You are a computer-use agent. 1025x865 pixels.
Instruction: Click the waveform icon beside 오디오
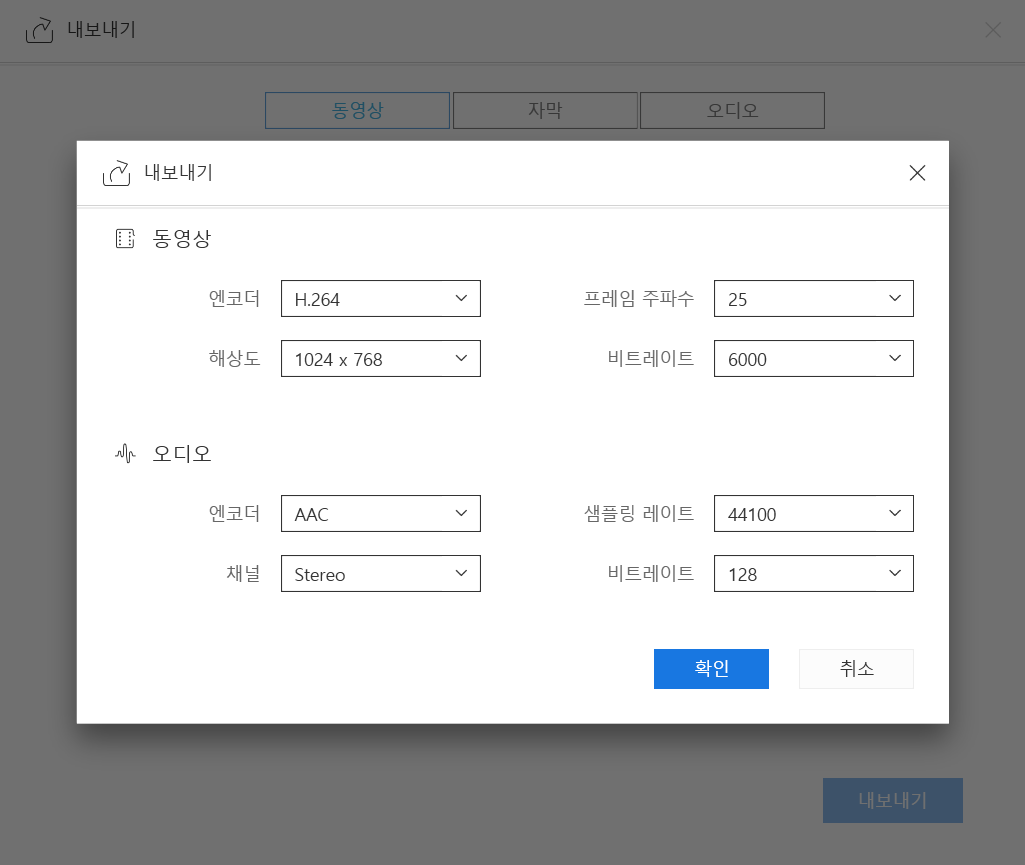(124, 452)
